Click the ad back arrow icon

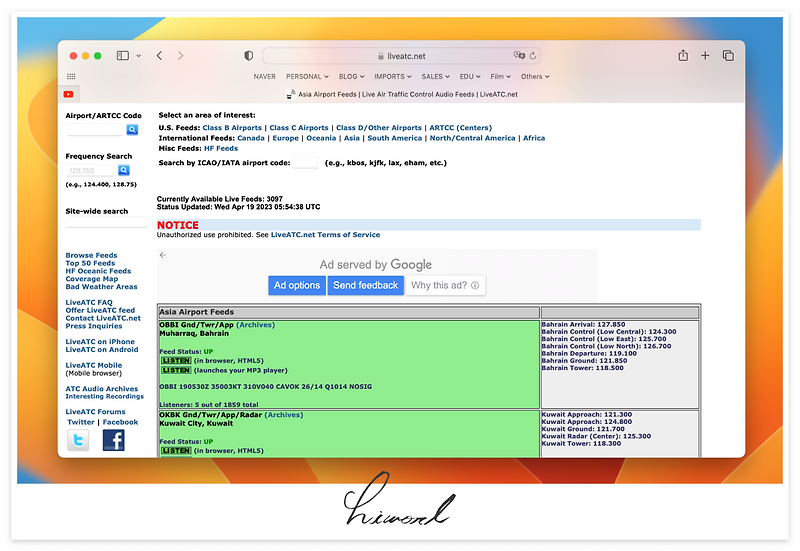pos(162,255)
